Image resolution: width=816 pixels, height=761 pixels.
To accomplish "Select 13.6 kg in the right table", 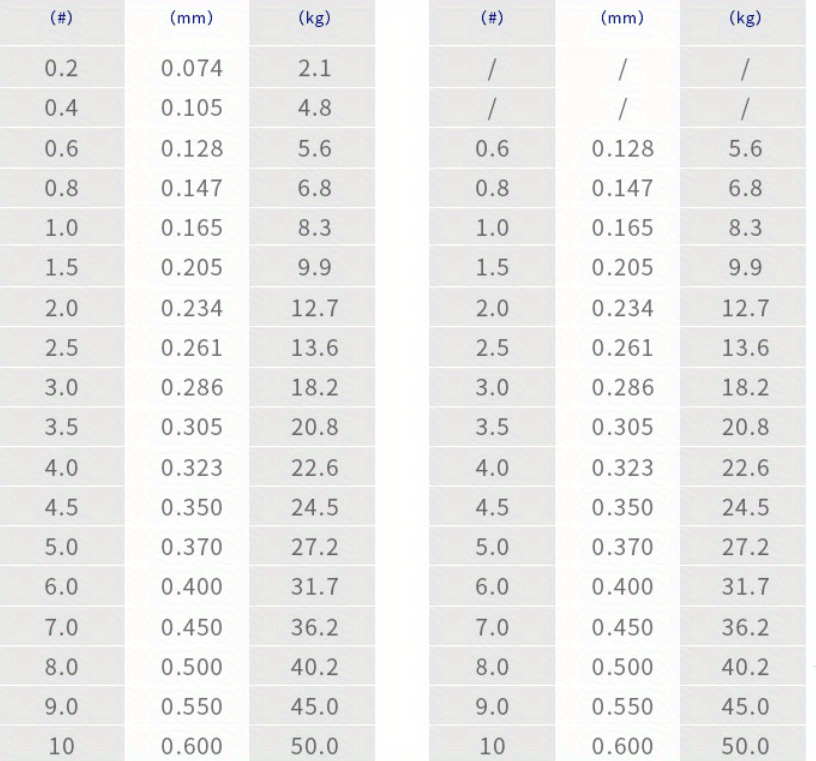I will [x=745, y=348].
